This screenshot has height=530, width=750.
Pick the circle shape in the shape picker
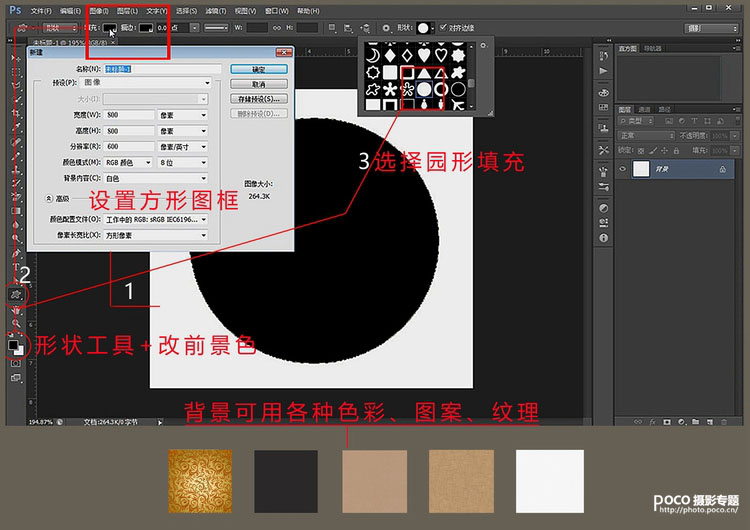424,89
